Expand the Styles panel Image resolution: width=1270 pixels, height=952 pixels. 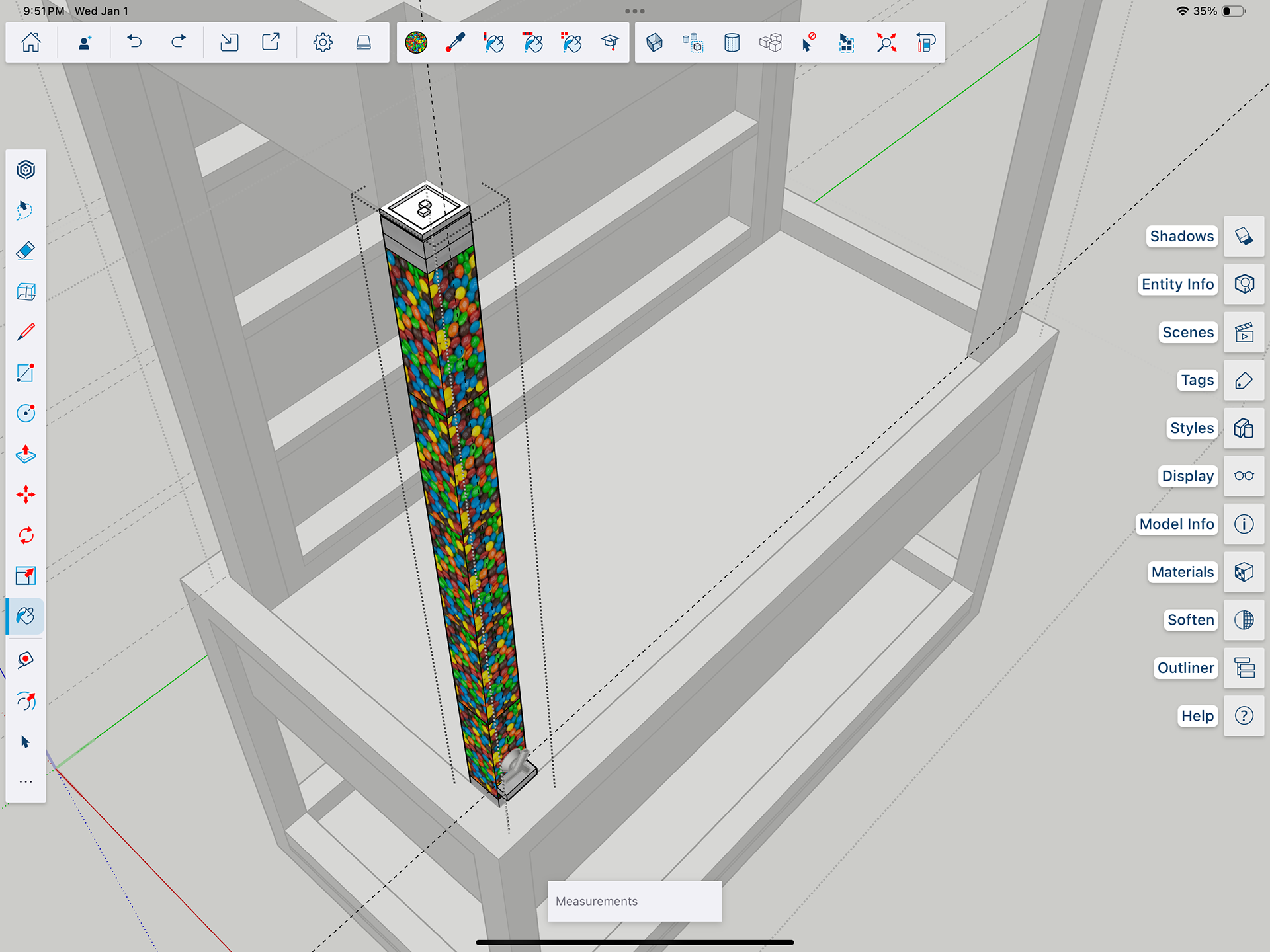(x=1244, y=428)
